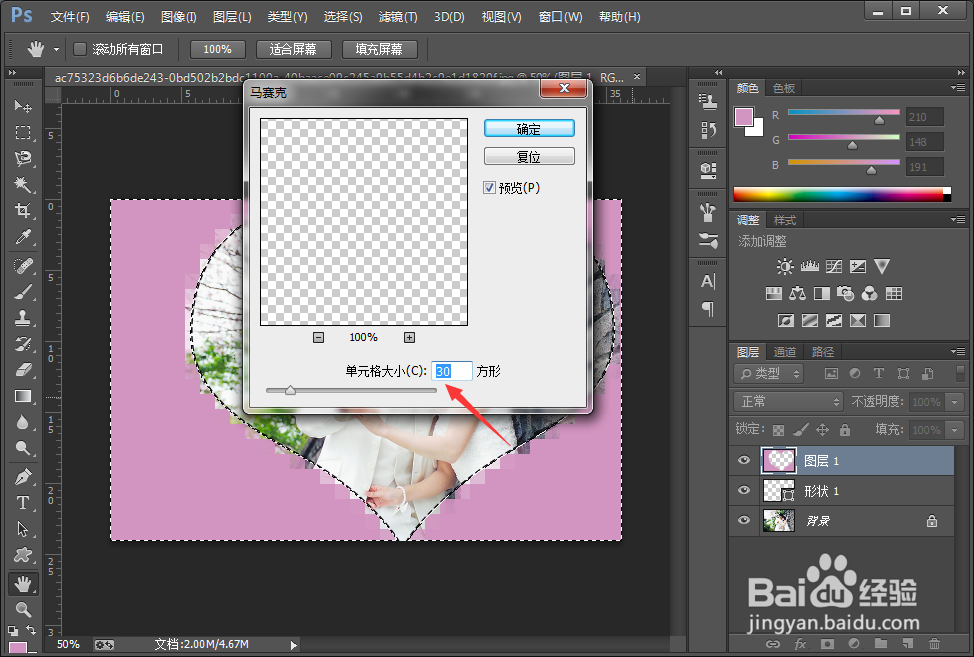This screenshot has width=974, height=657.
Task: Click the 100% zoom button
Action: (x=217, y=49)
